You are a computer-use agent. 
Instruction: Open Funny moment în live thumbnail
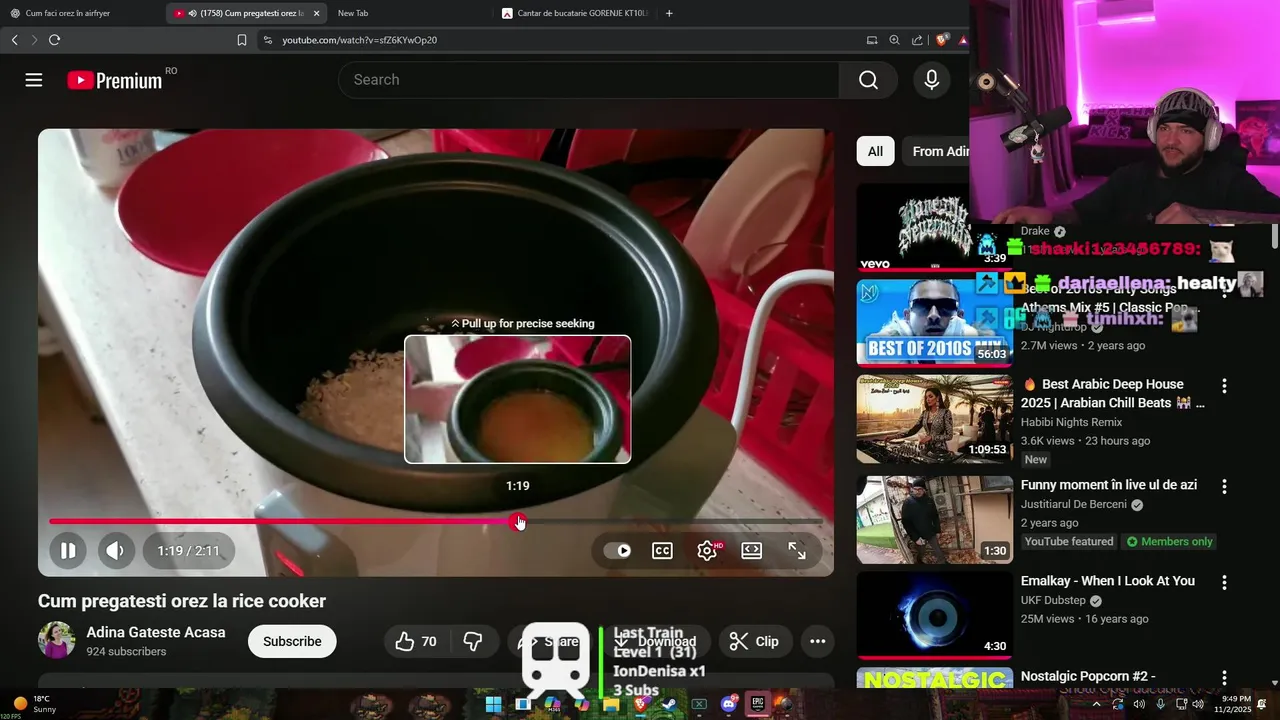coord(934,520)
